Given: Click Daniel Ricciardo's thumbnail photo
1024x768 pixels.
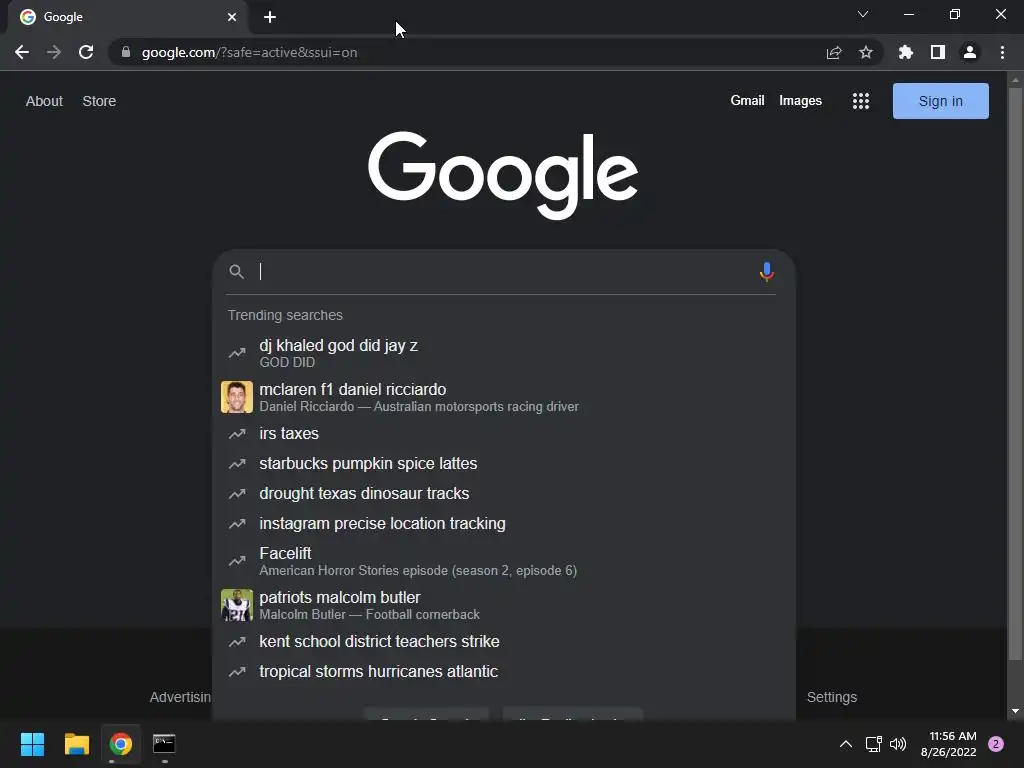Looking at the screenshot, I should 236,397.
